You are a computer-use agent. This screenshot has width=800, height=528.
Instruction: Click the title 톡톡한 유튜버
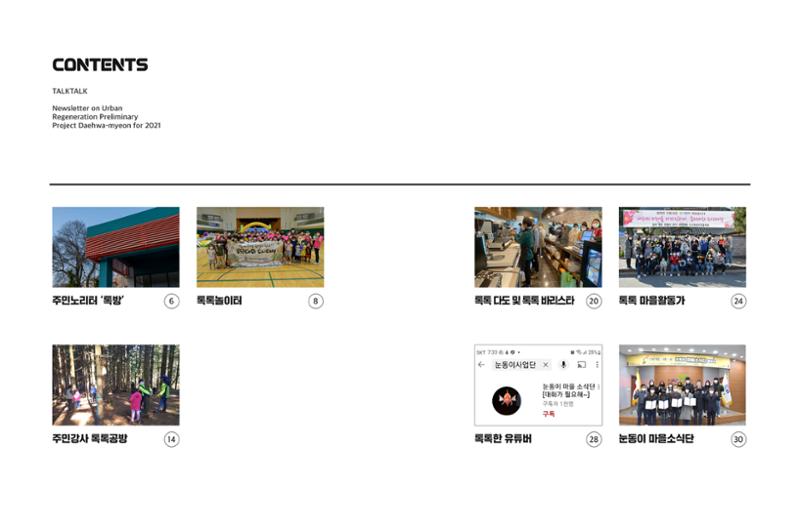pyautogui.click(x=503, y=439)
